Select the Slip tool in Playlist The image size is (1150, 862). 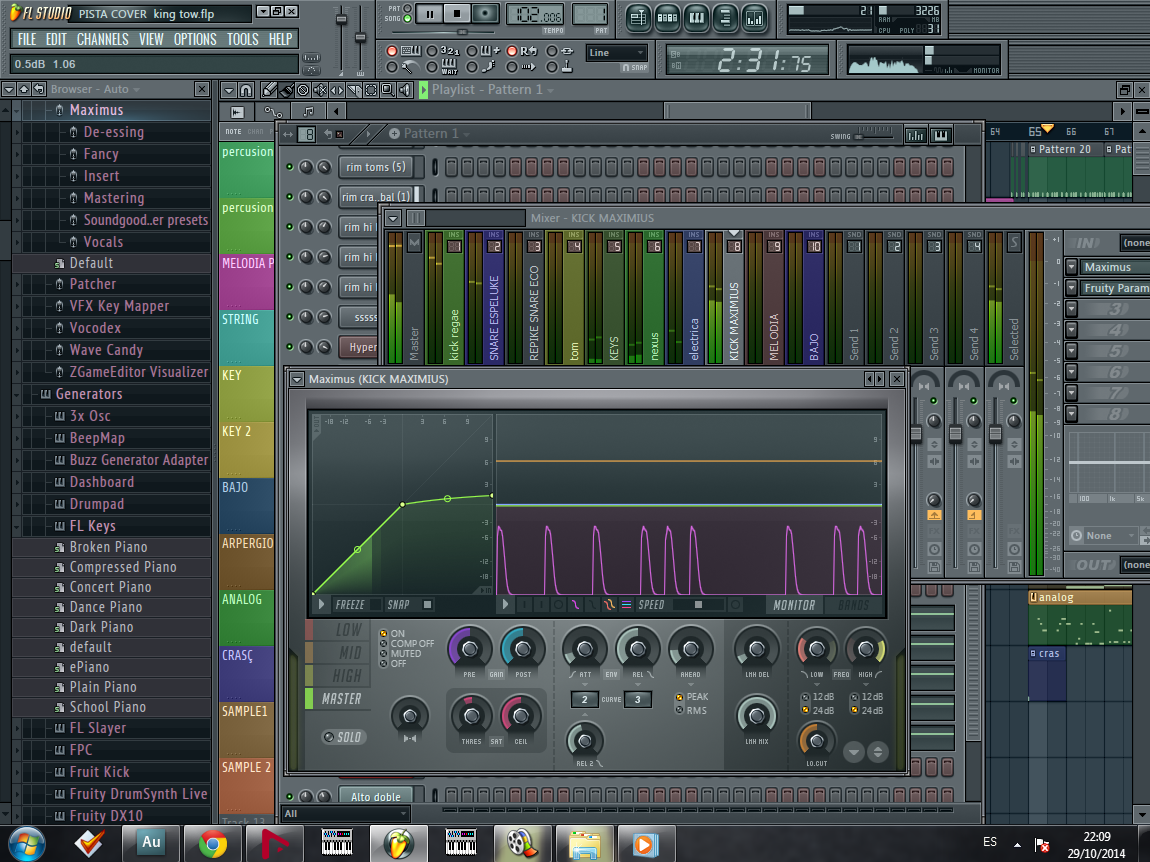337,90
